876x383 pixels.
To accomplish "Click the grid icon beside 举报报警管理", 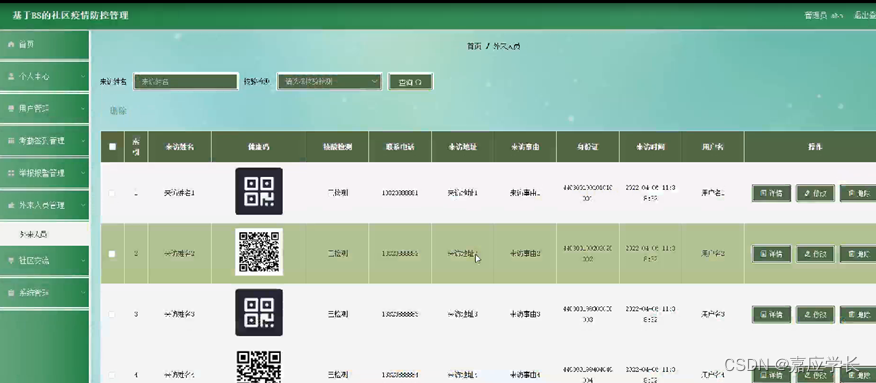I will (x=11, y=173).
